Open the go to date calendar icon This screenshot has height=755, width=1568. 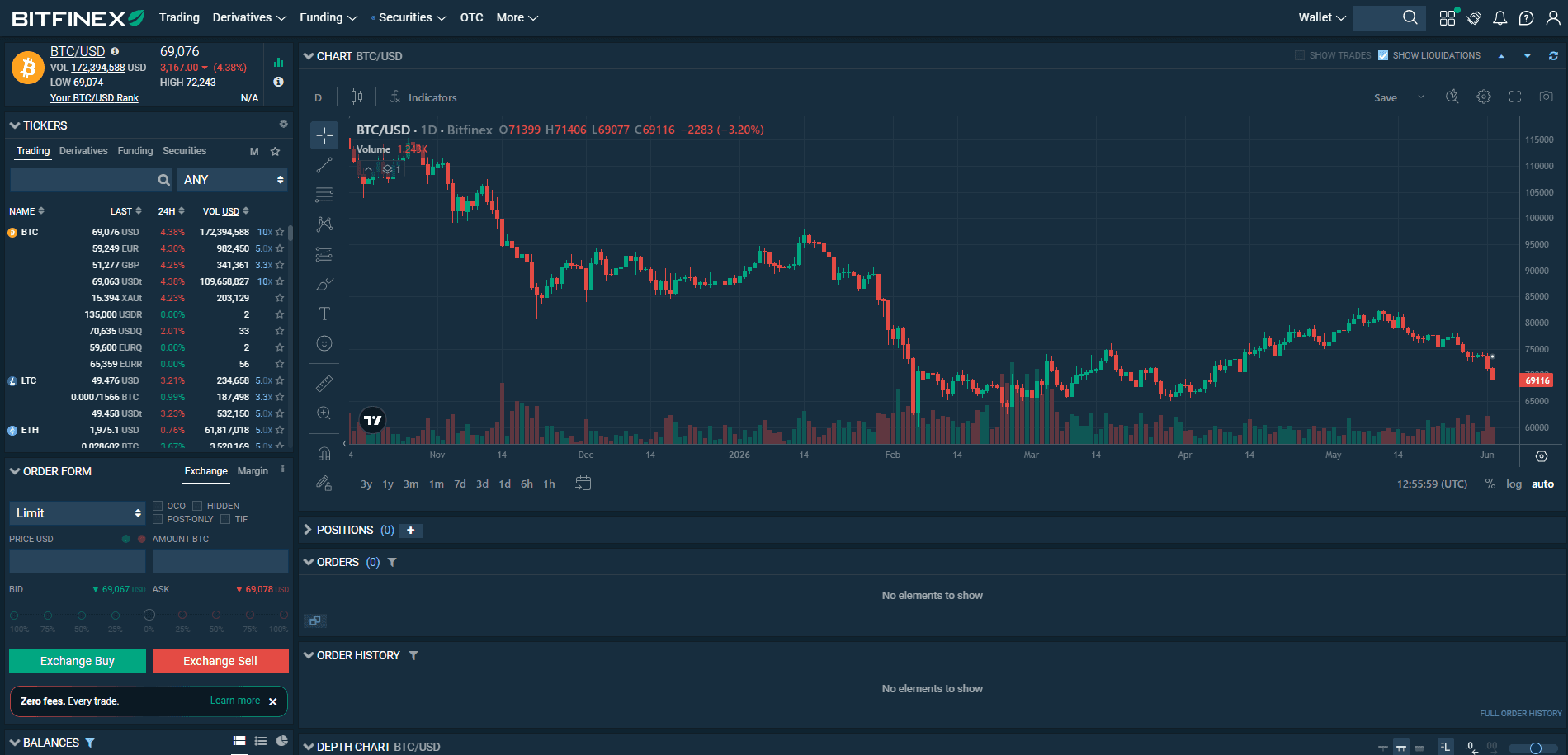583,484
